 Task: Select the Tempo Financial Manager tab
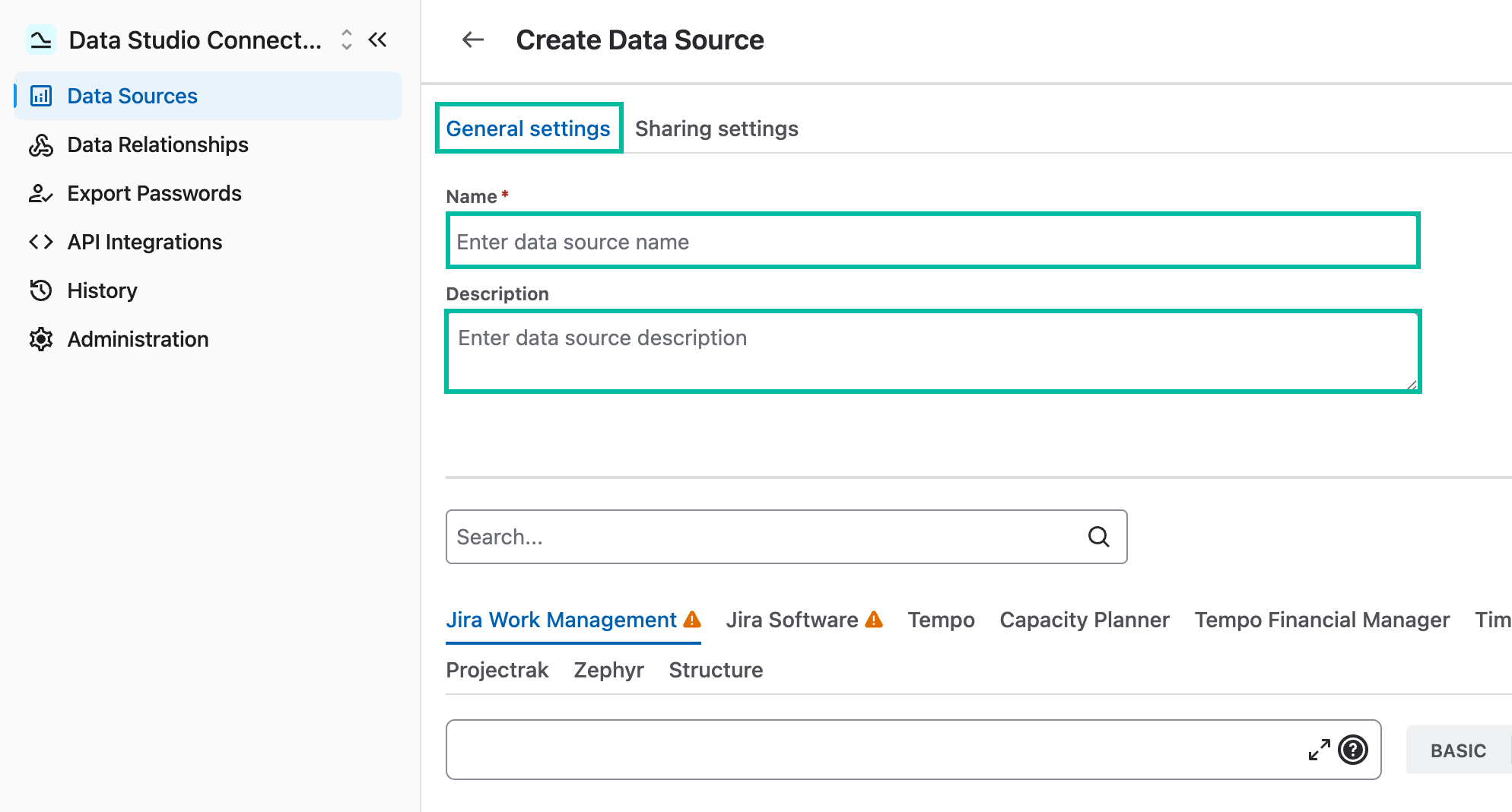1322,620
